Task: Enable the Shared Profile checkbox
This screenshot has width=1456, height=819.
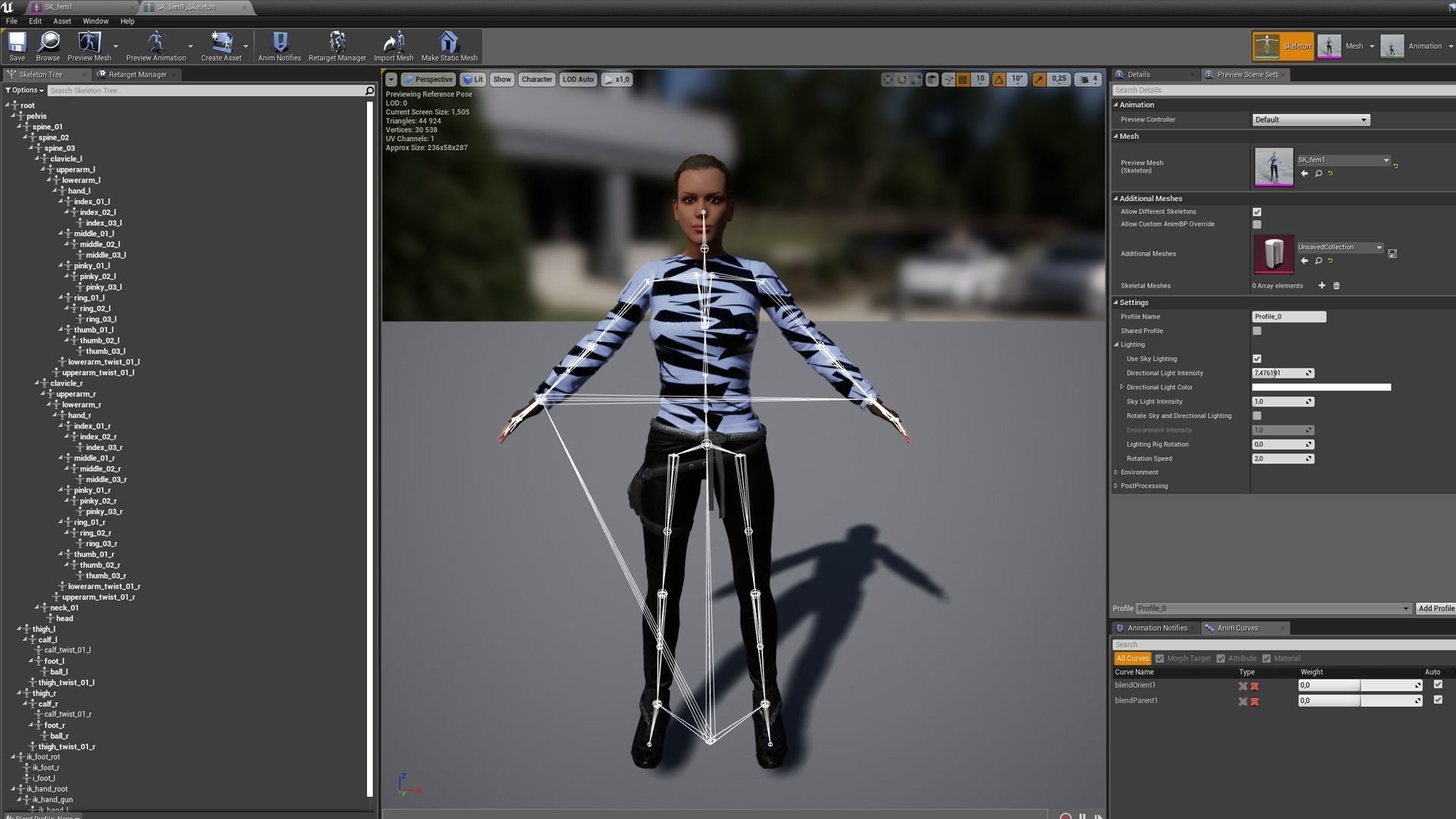Action: click(x=1257, y=331)
